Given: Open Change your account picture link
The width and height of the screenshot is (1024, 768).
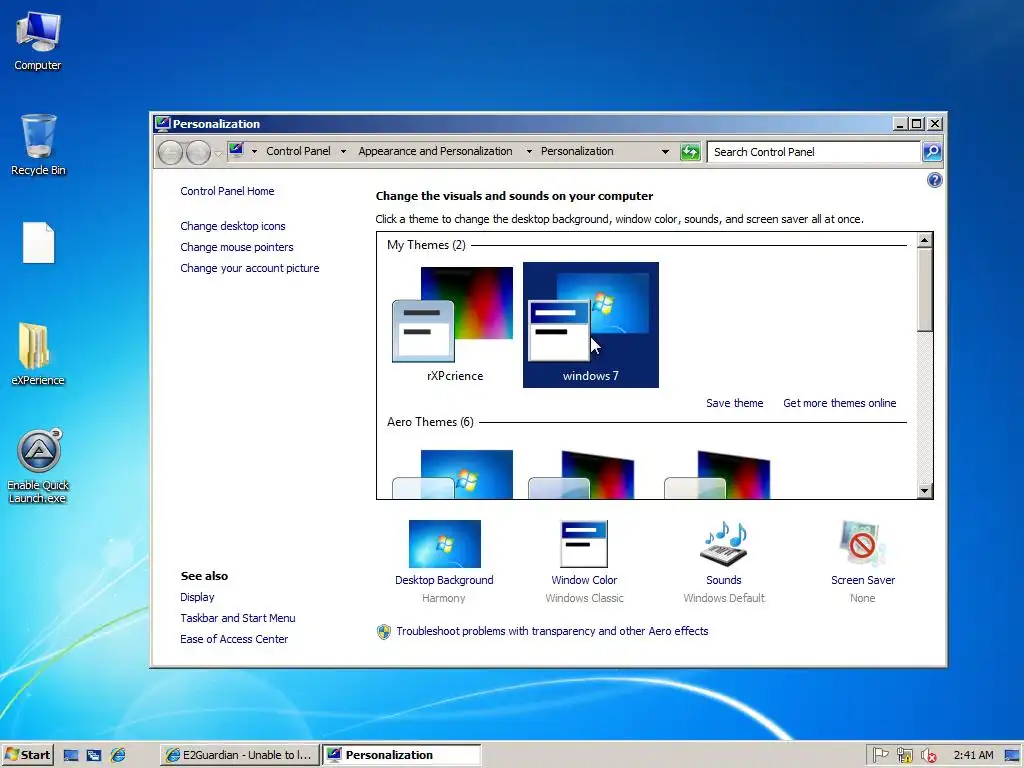Looking at the screenshot, I should click(249, 268).
